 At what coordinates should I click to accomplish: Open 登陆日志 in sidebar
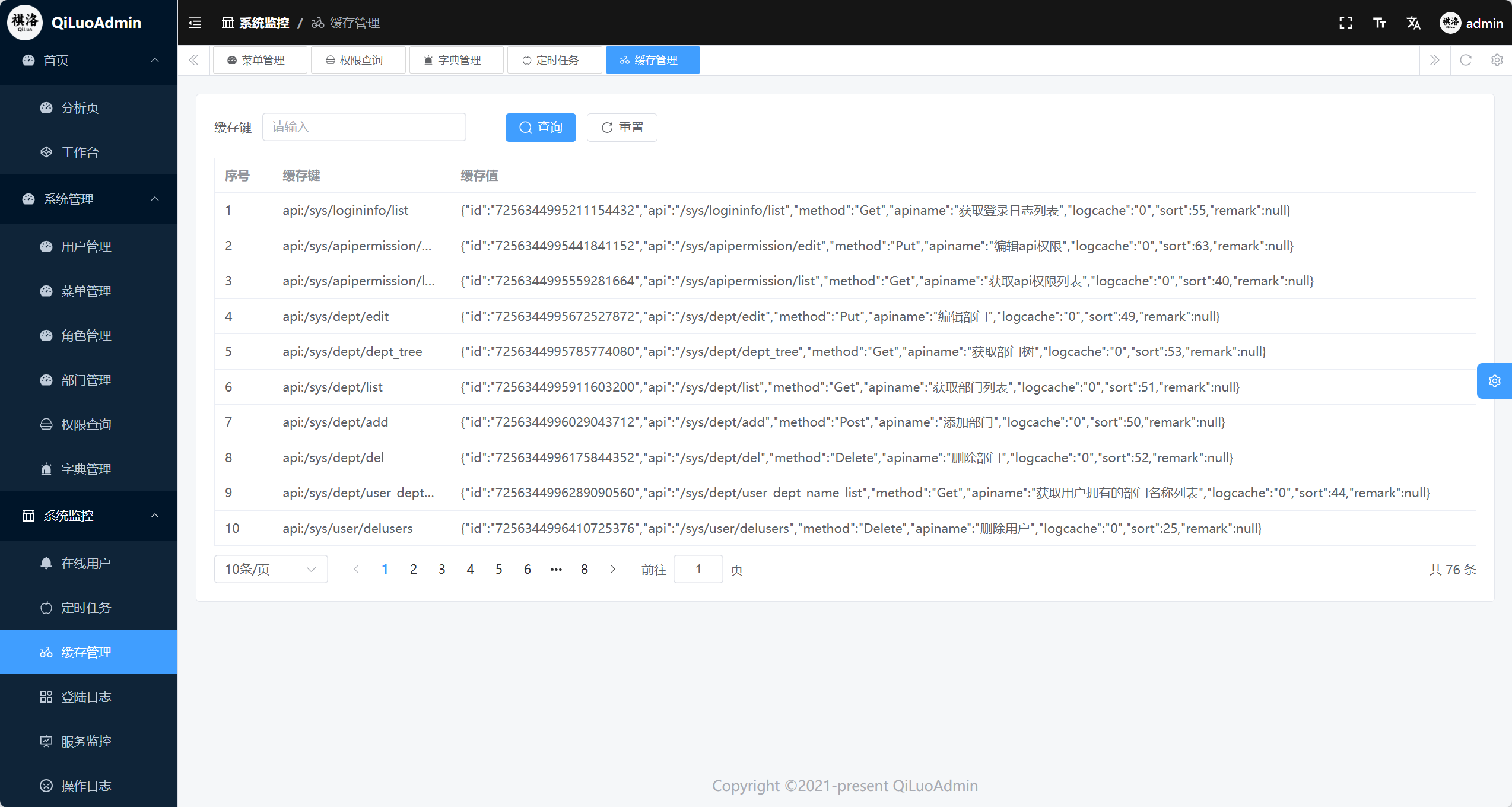pos(89,697)
